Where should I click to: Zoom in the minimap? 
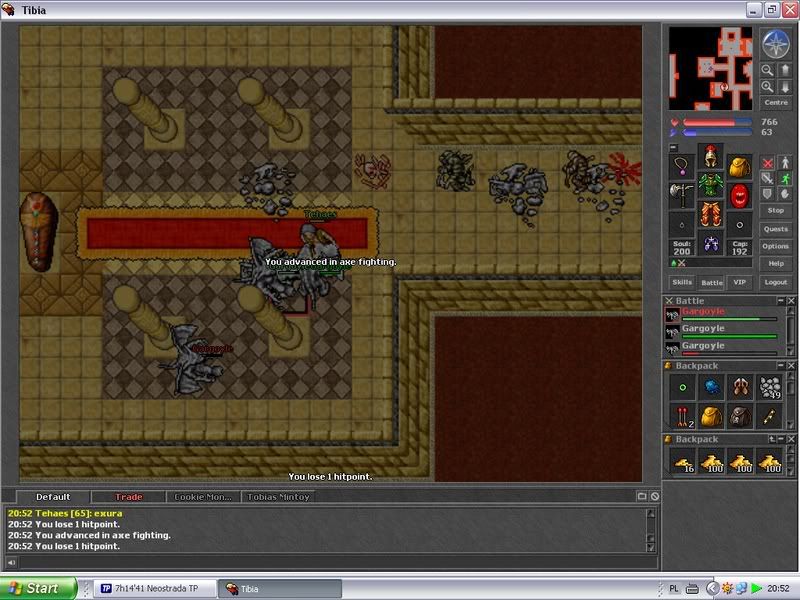767,87
